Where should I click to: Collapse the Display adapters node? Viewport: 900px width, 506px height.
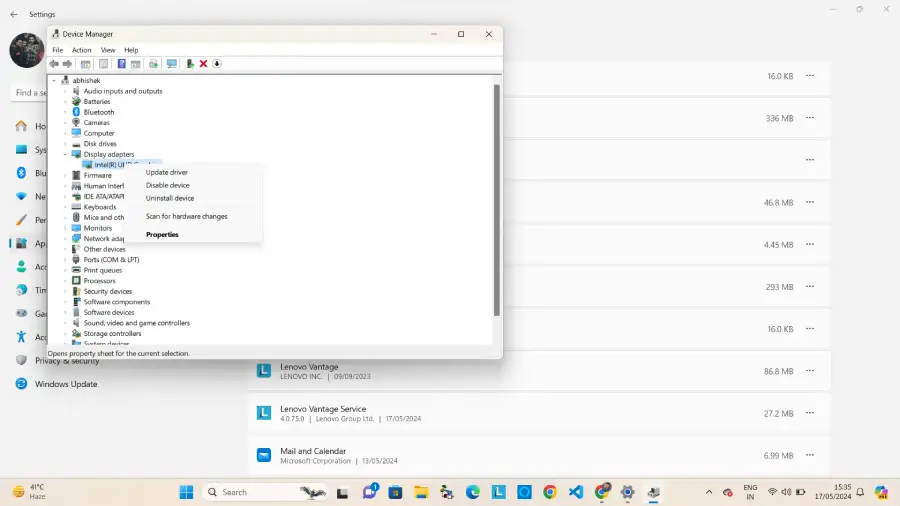click(65, 154)
